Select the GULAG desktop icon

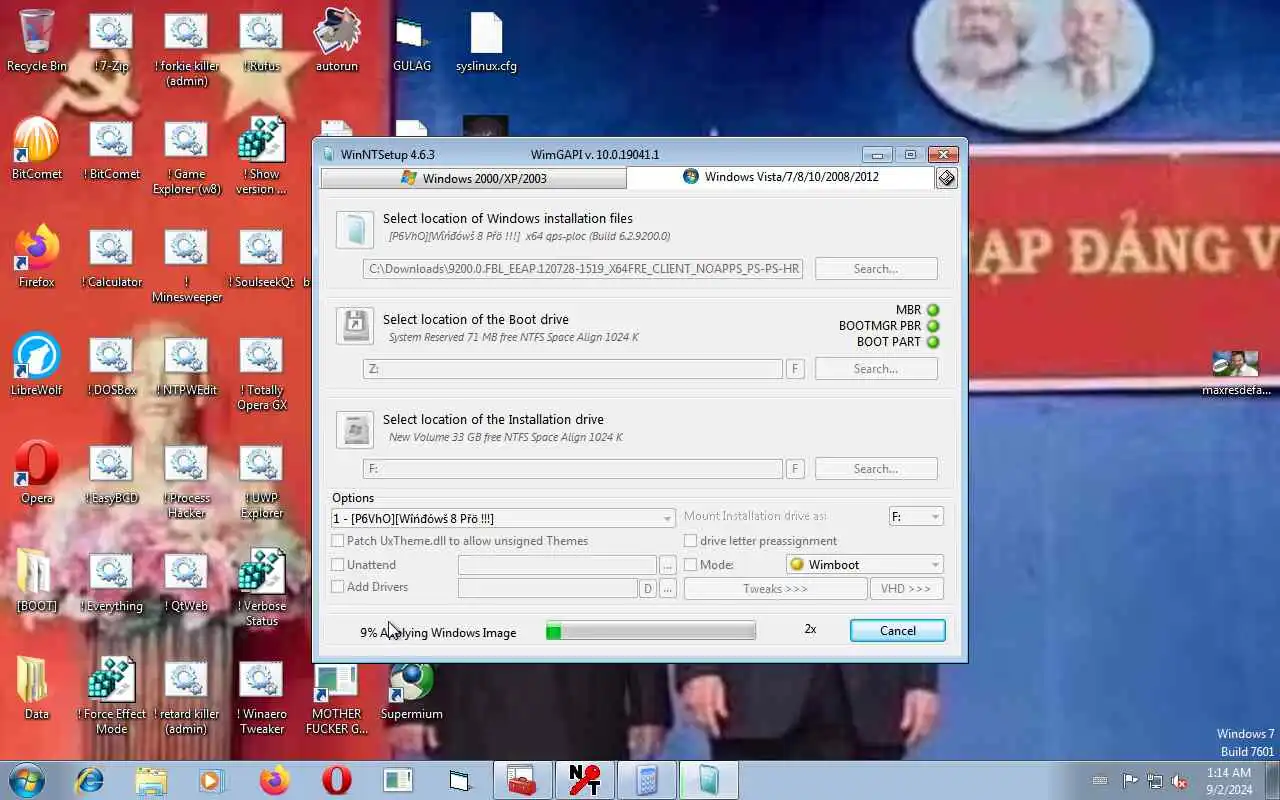[x=412, y=42]
